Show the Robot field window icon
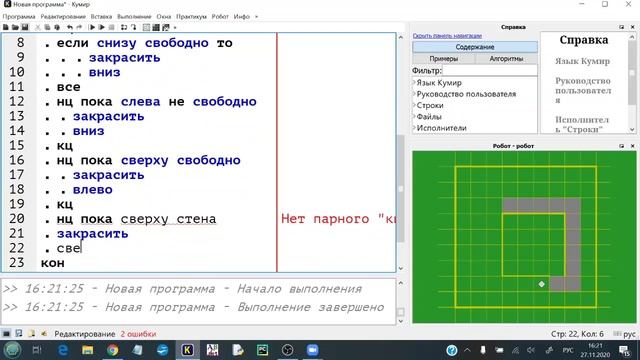Image resolution: width=640 pixels, height=360 pixels. point(146,27)
